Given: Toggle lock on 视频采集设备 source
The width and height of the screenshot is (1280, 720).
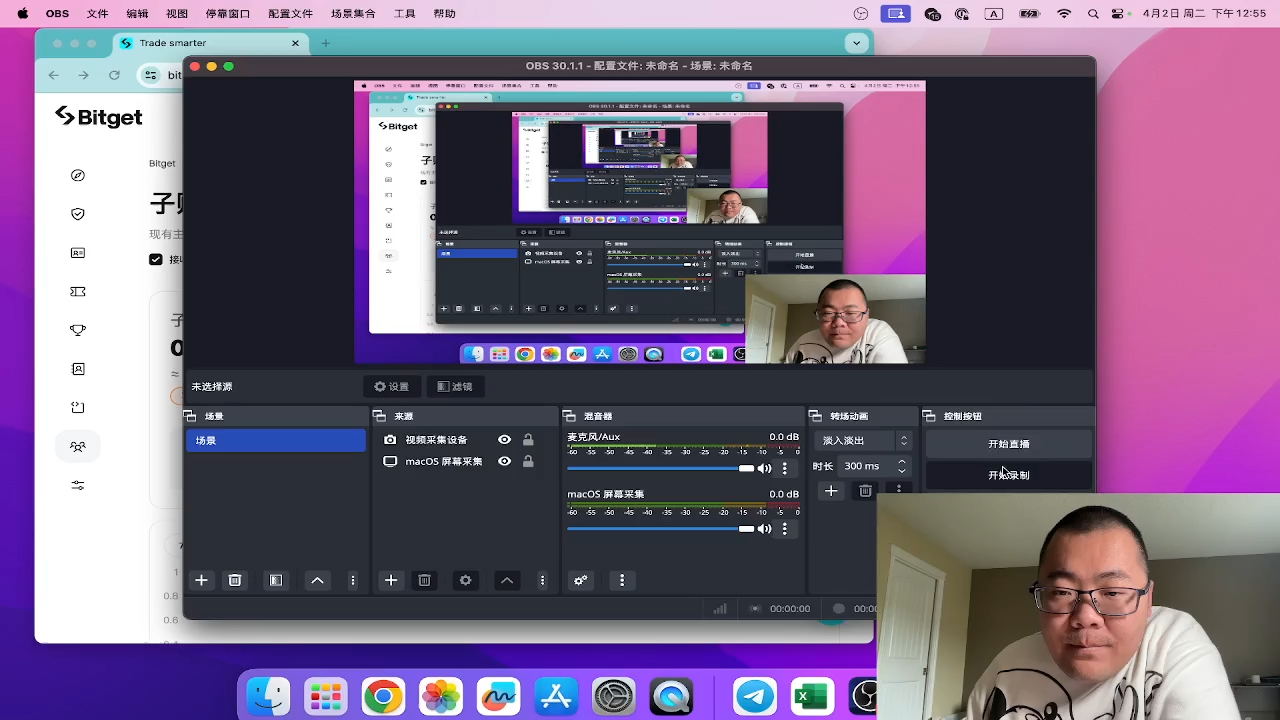Looking at the screenshot, I should [528, 440].
